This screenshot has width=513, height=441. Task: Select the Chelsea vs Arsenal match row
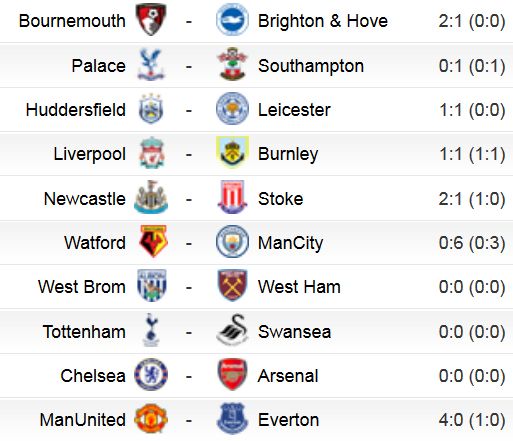(x=256, y=376)
